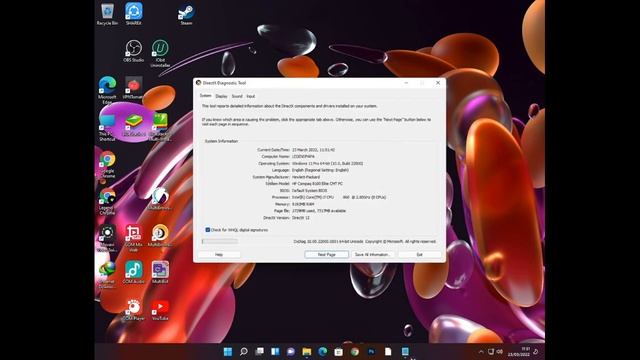The width and height of the screenshot is (640, 360).
Task: Open the This PC Shortcut desktop icon
Action: coord(107,127)
